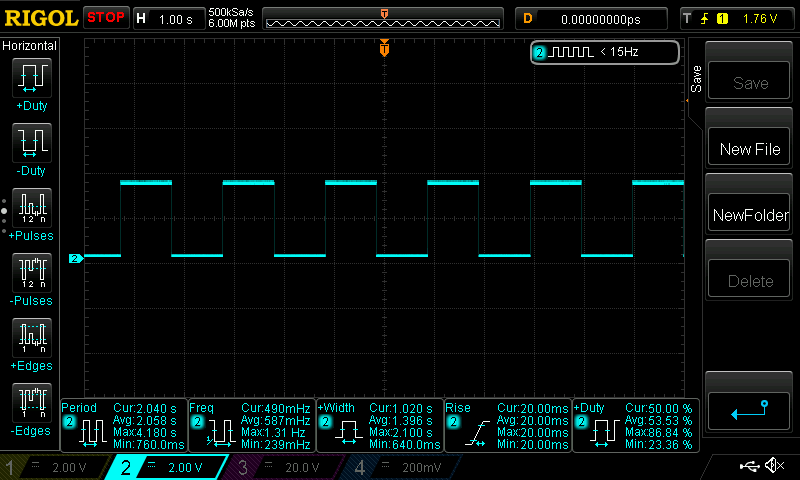This screenshot has height=480, width=800.
Task: Click the +Duty 'Min:23.36 %' value
Action: pyautogui.click(x=659, y=445)
